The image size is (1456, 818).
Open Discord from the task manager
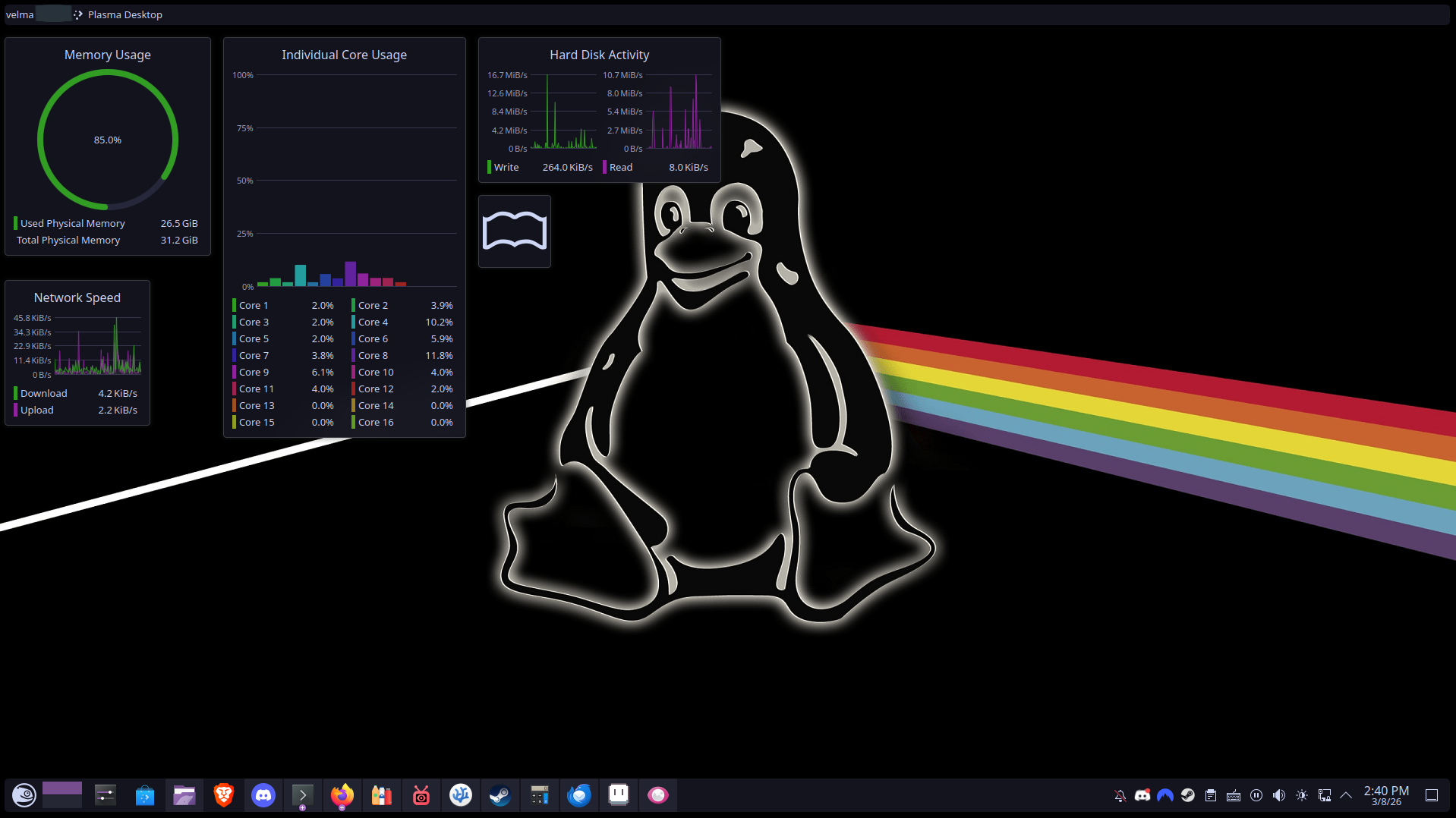click(263, 795)
